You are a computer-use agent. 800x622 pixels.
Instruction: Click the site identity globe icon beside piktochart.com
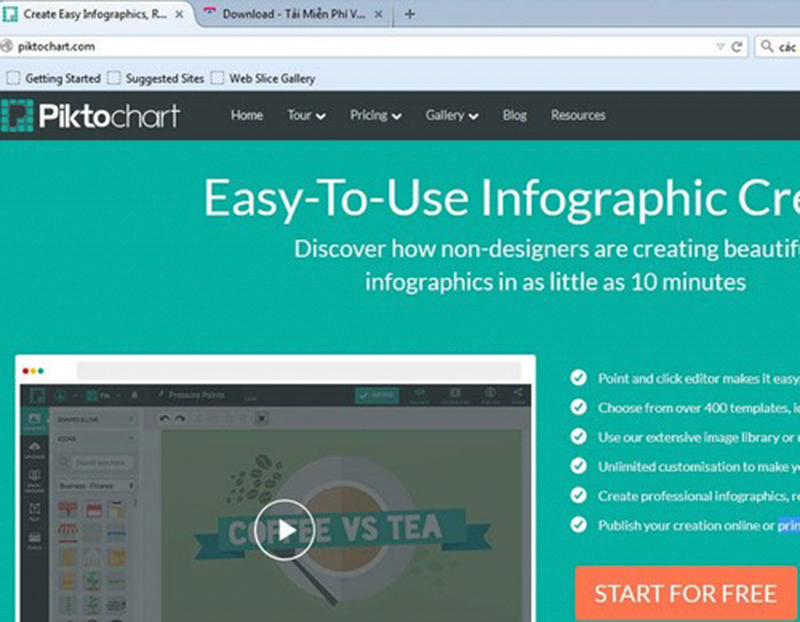(x=6, y=46)
